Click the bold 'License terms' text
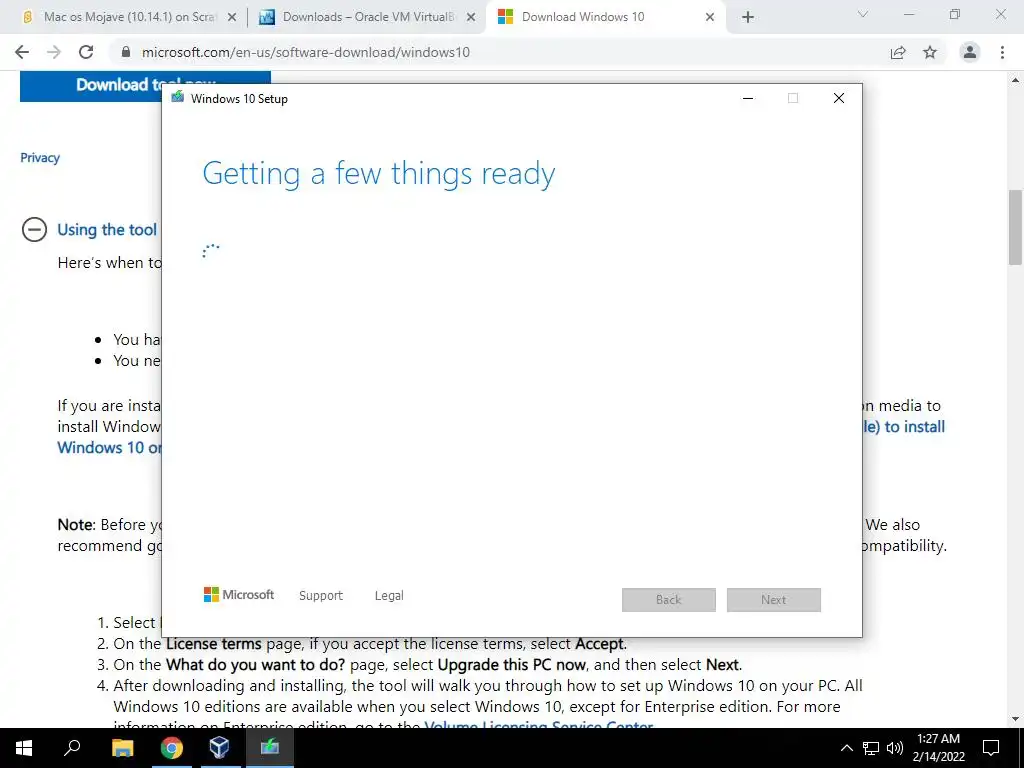The image size is (1024, 768). 214,644
